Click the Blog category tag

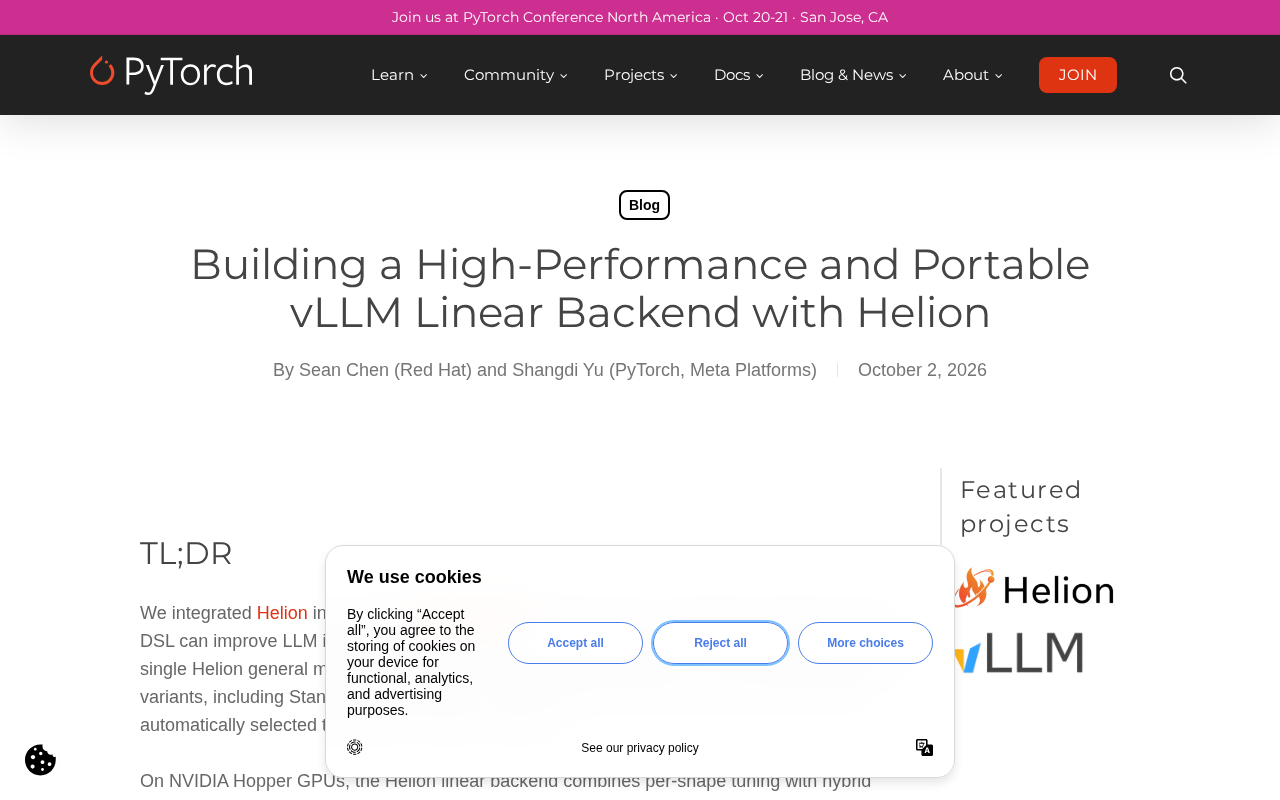pos(644,205)
